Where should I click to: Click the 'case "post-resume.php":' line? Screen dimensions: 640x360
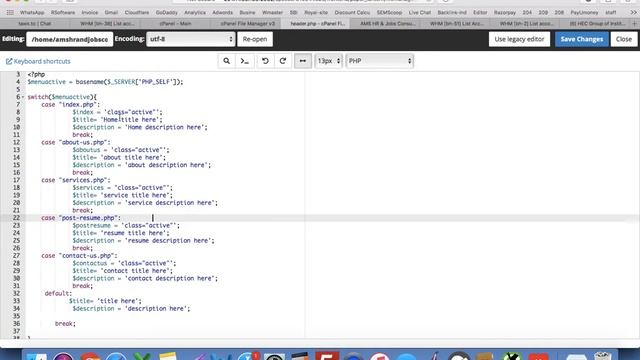click(x=81, y=218)
